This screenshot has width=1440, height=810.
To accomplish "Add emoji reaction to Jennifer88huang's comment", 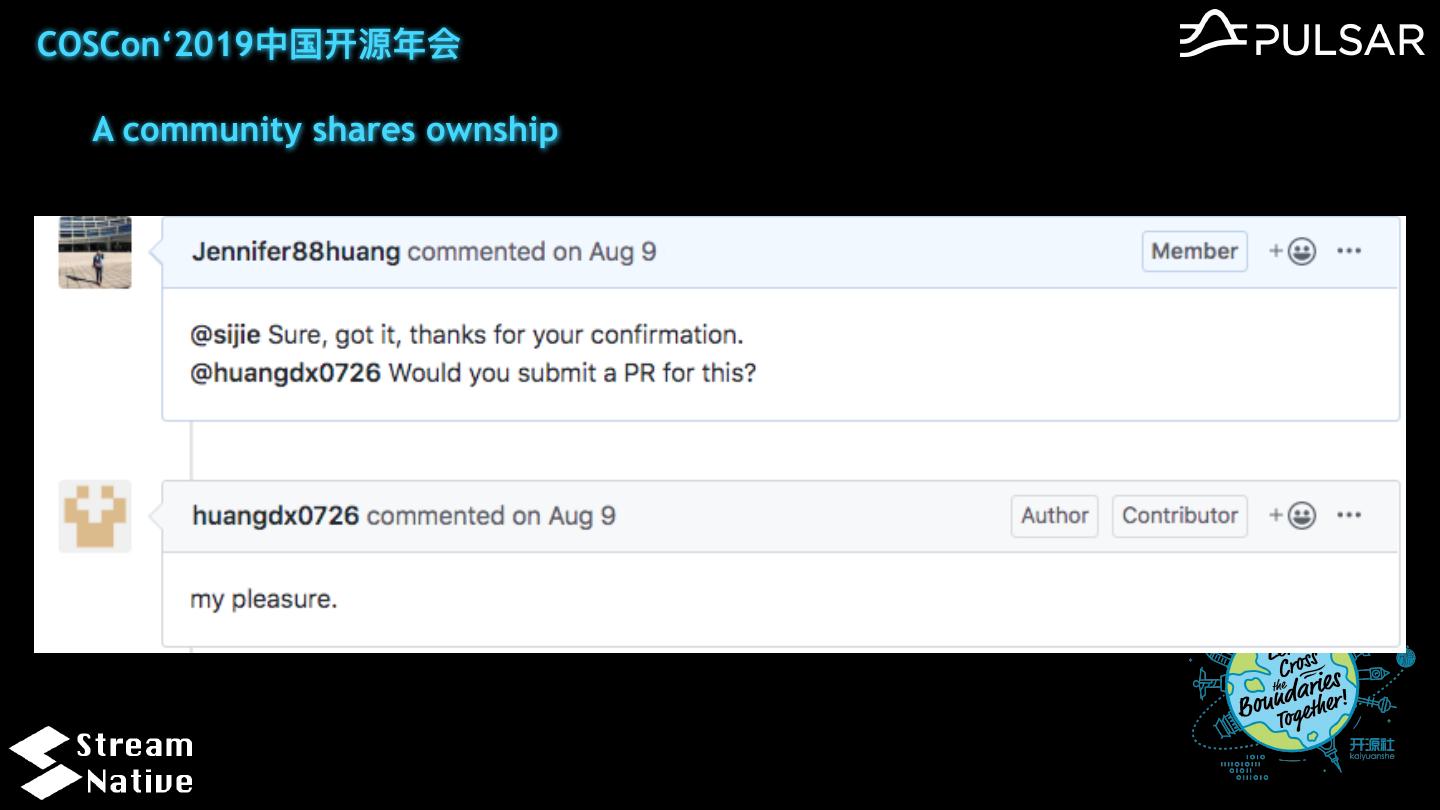I will click(x=1292, y=252).
